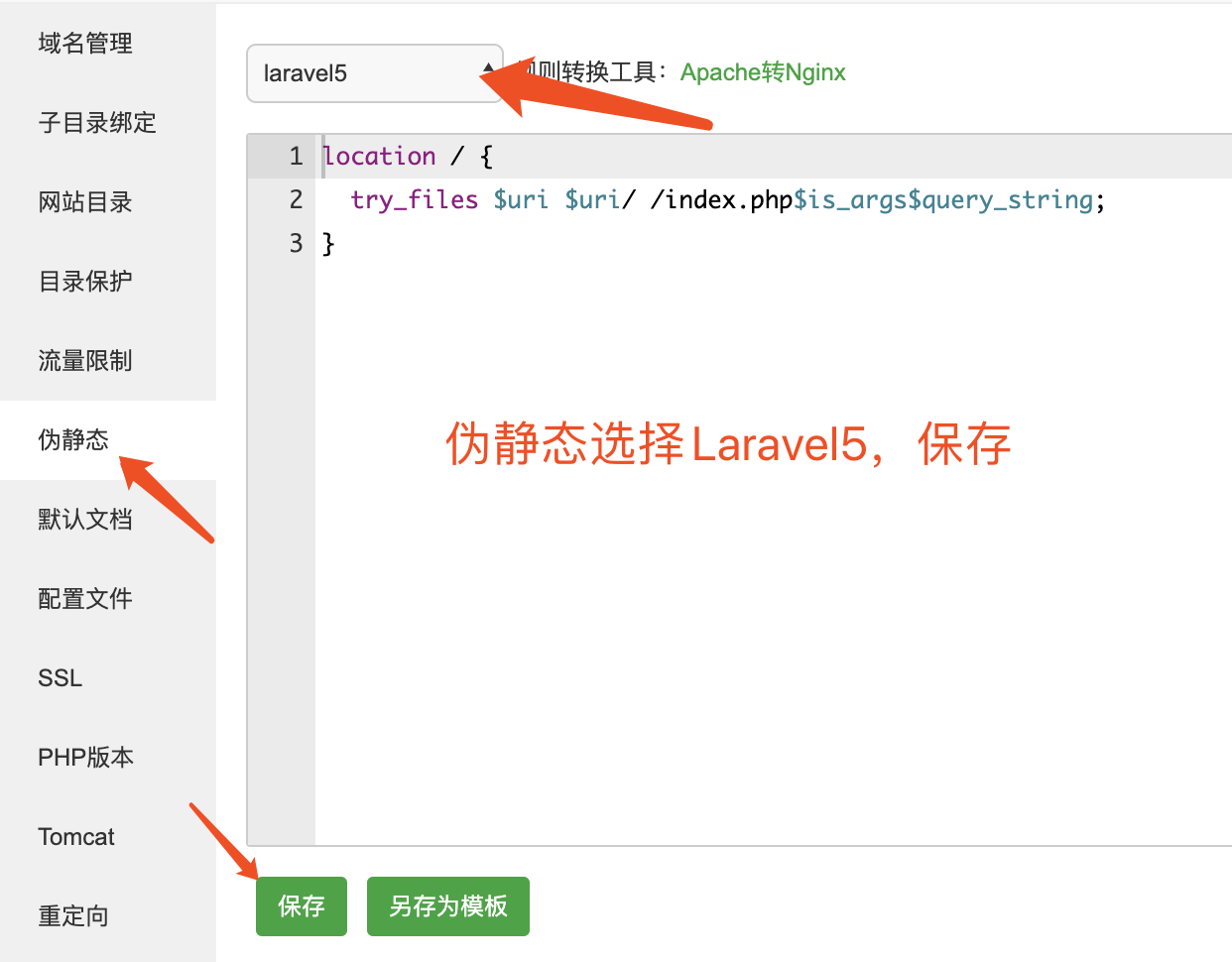This screenshot has height=962, width=1232.
Task: Open the Tomcat section
Action: pos(75,836)
